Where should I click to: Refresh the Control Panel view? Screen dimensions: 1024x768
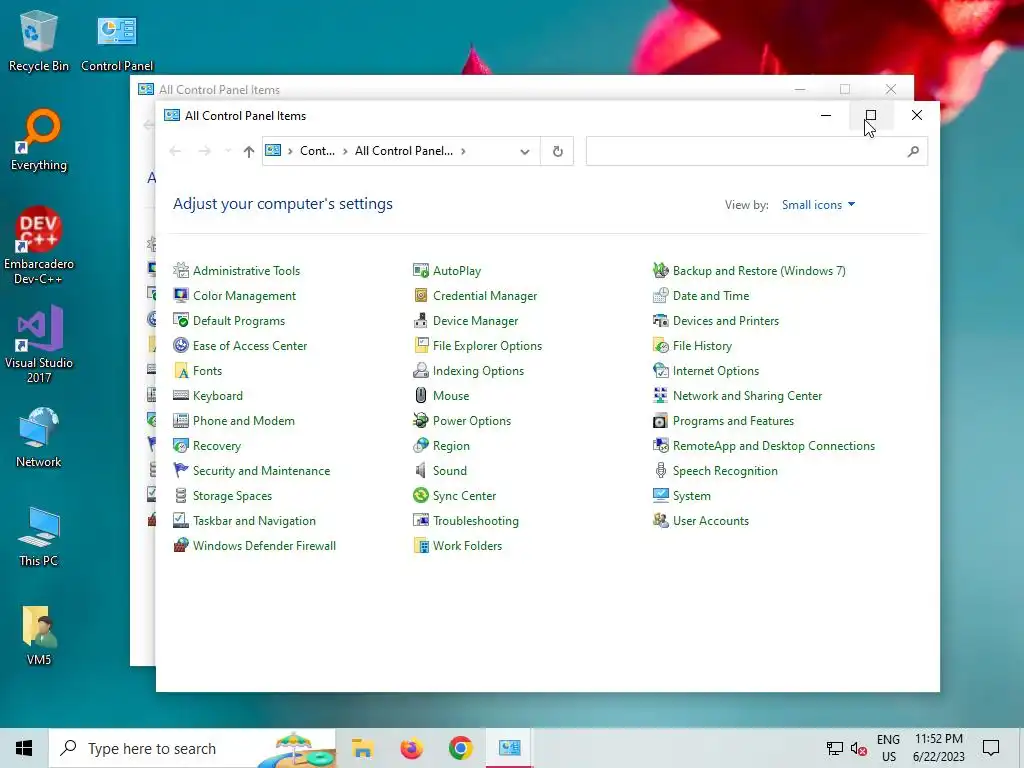tap(557, 152)
